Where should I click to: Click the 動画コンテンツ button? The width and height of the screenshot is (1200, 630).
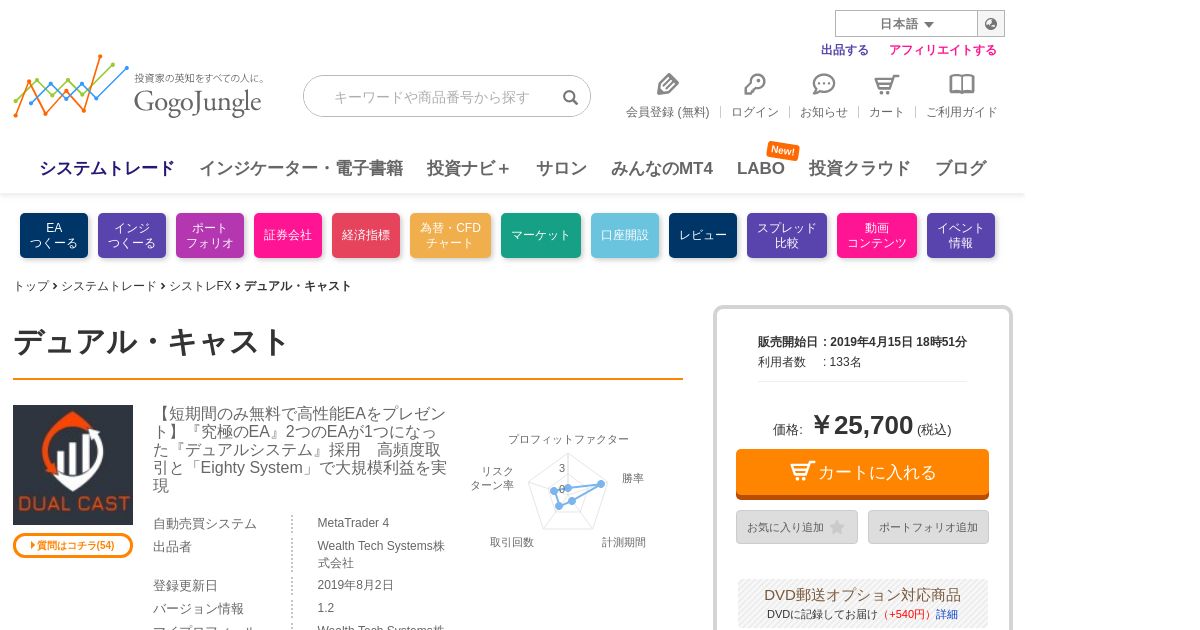pos(877,235)
